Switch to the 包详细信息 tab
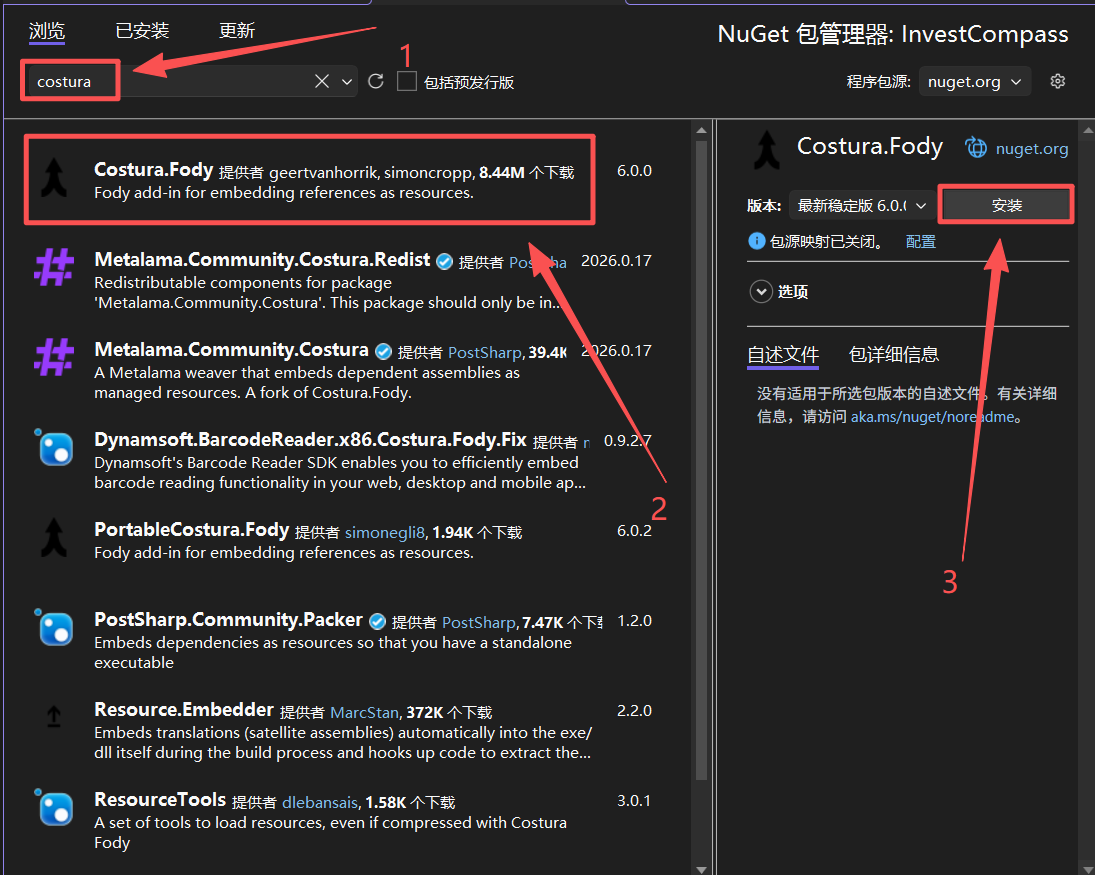The width and height of the screenshot is (1095, 875). [x=893, y=355]
